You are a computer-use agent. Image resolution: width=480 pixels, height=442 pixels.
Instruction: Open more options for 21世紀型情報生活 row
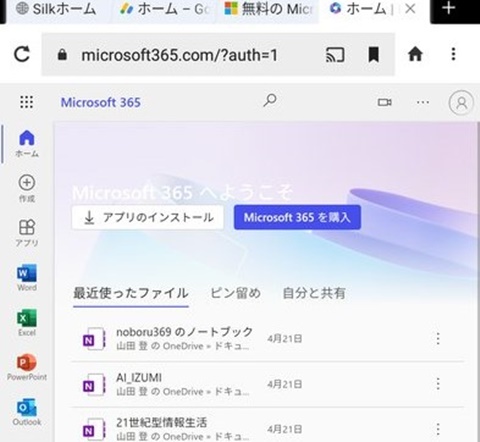pyautogui.click(x=438, y=429)
